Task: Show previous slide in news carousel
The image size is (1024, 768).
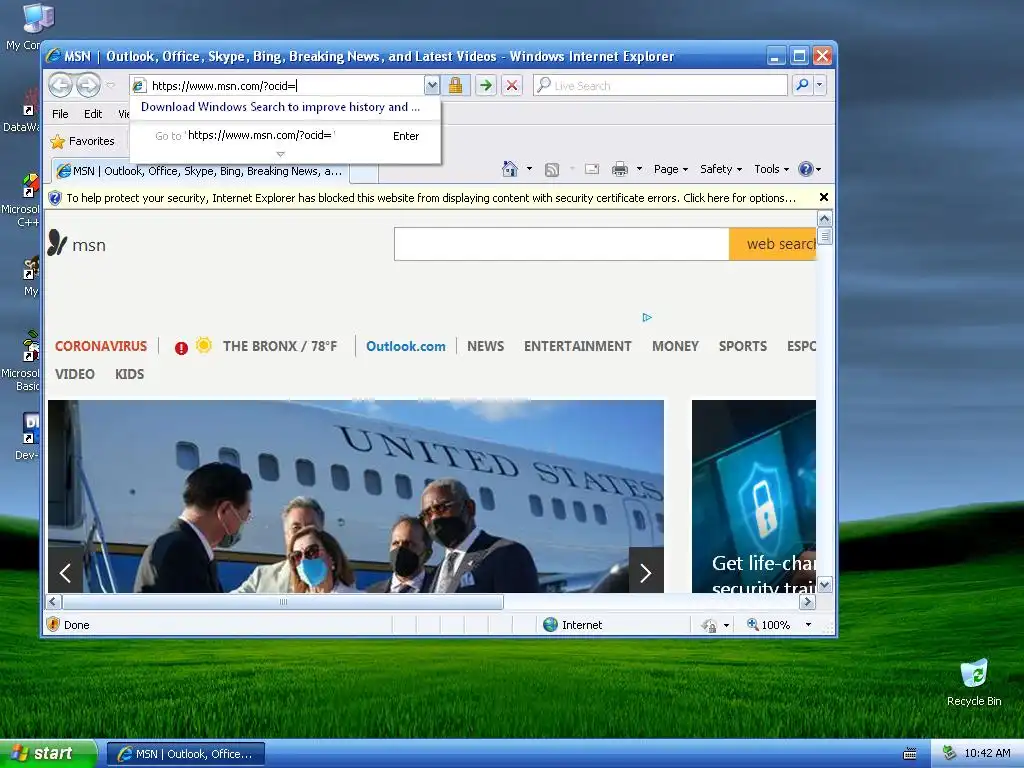Action: coord(65,573)
